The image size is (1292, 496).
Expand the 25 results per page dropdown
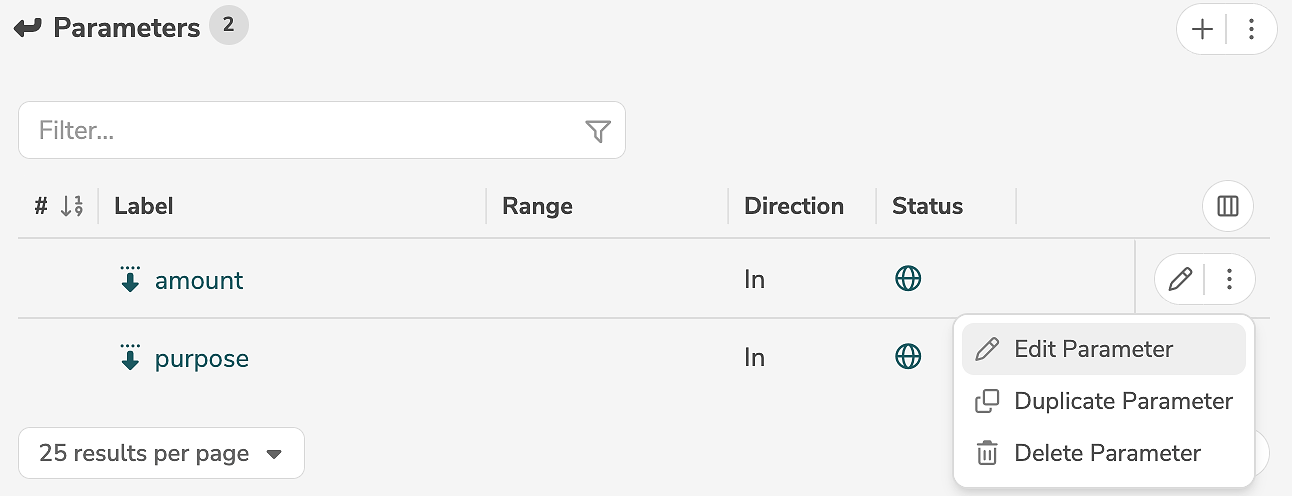[161, 454]
